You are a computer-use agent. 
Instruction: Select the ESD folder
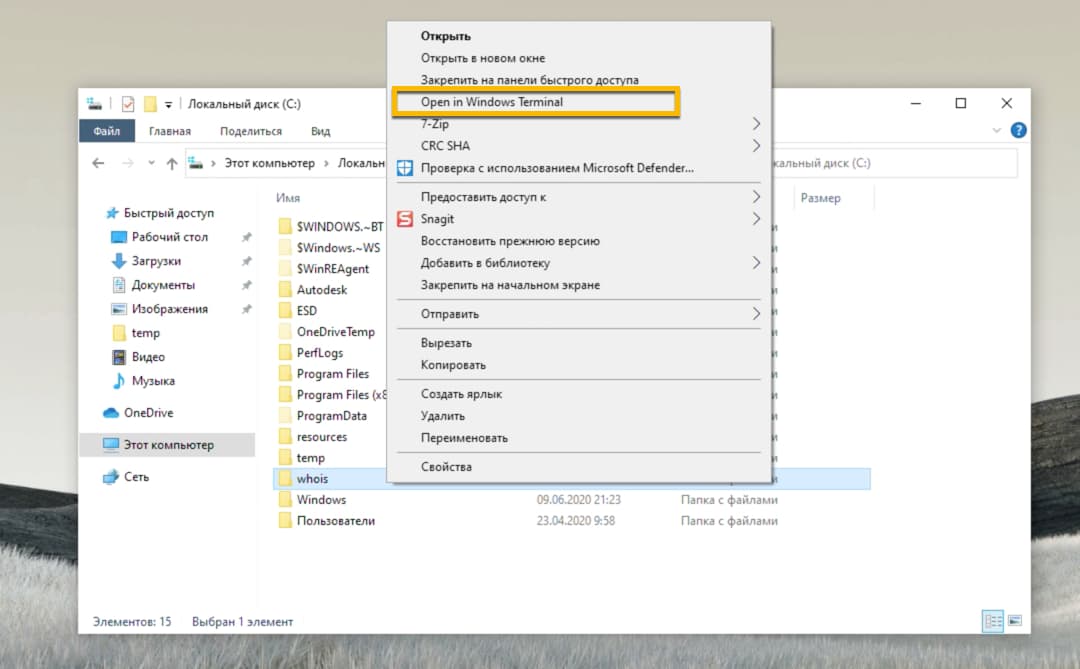point(299,311)
